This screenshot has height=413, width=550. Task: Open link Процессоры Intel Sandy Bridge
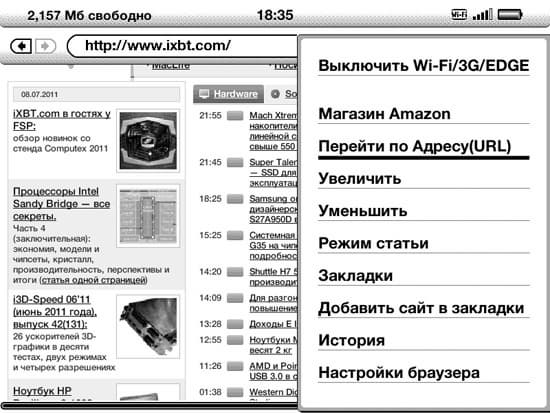coord(61,204)
